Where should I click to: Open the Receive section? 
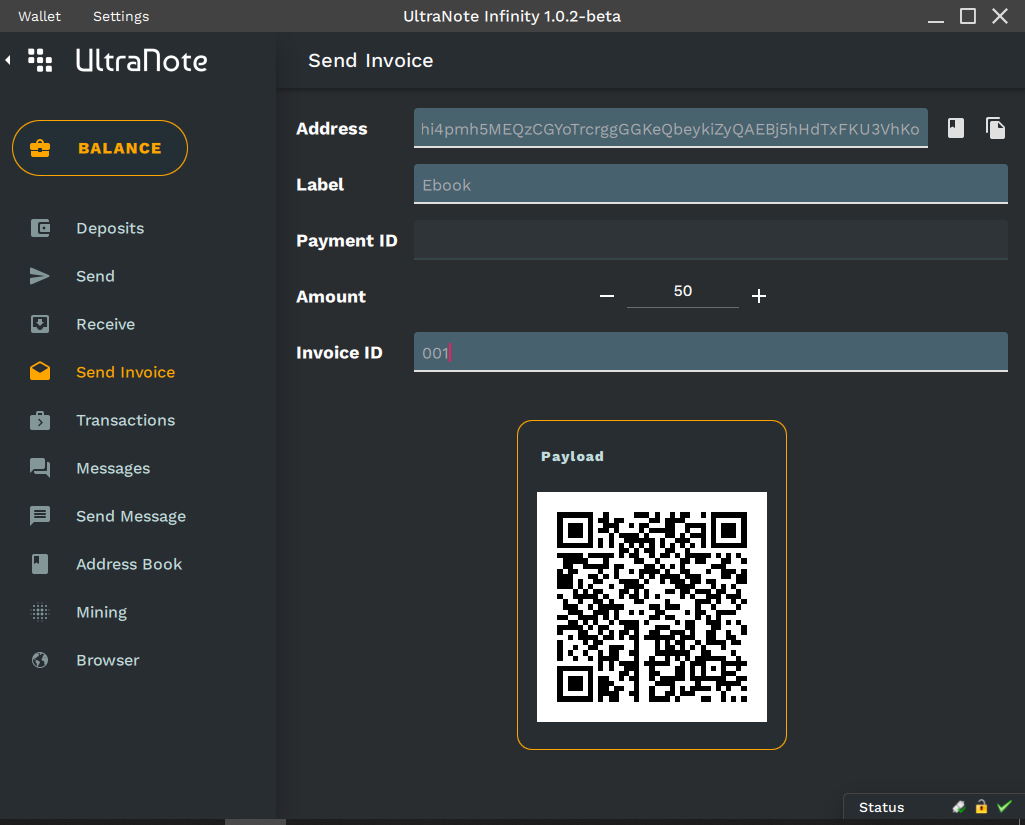click(x=105, y=324)
